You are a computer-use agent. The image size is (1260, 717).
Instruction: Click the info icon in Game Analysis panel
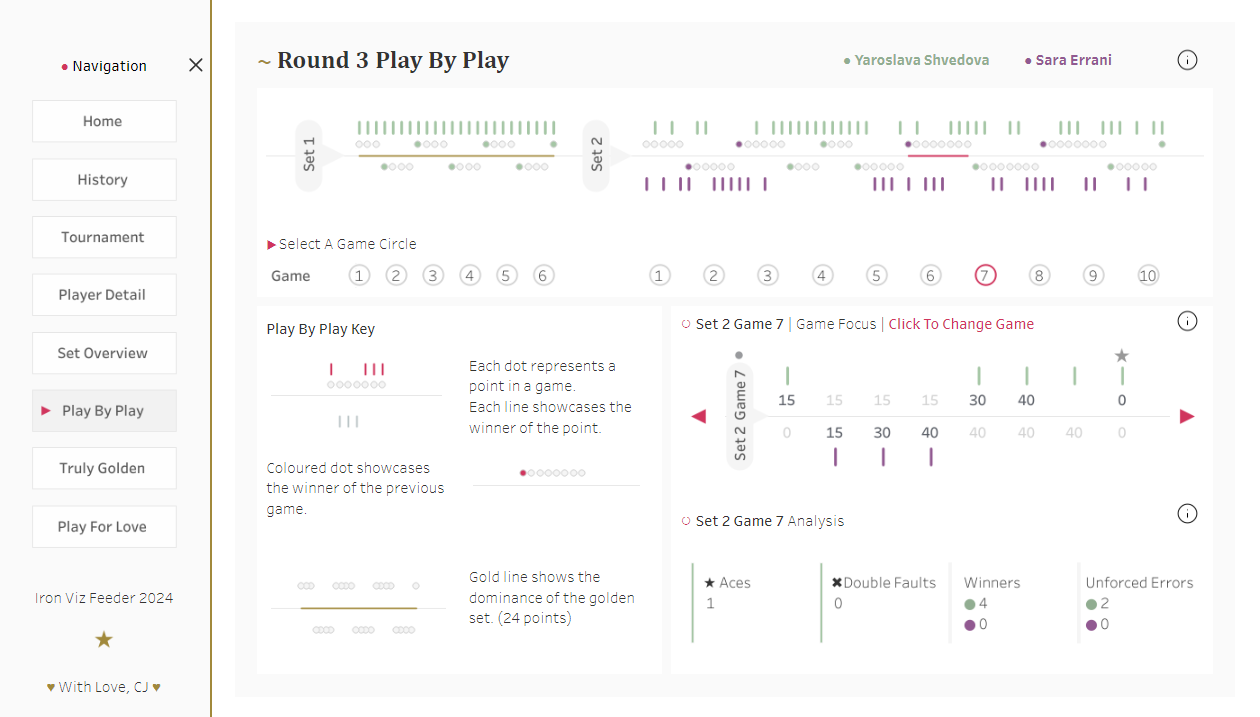pyautogui.click(x=1187, y=514)
